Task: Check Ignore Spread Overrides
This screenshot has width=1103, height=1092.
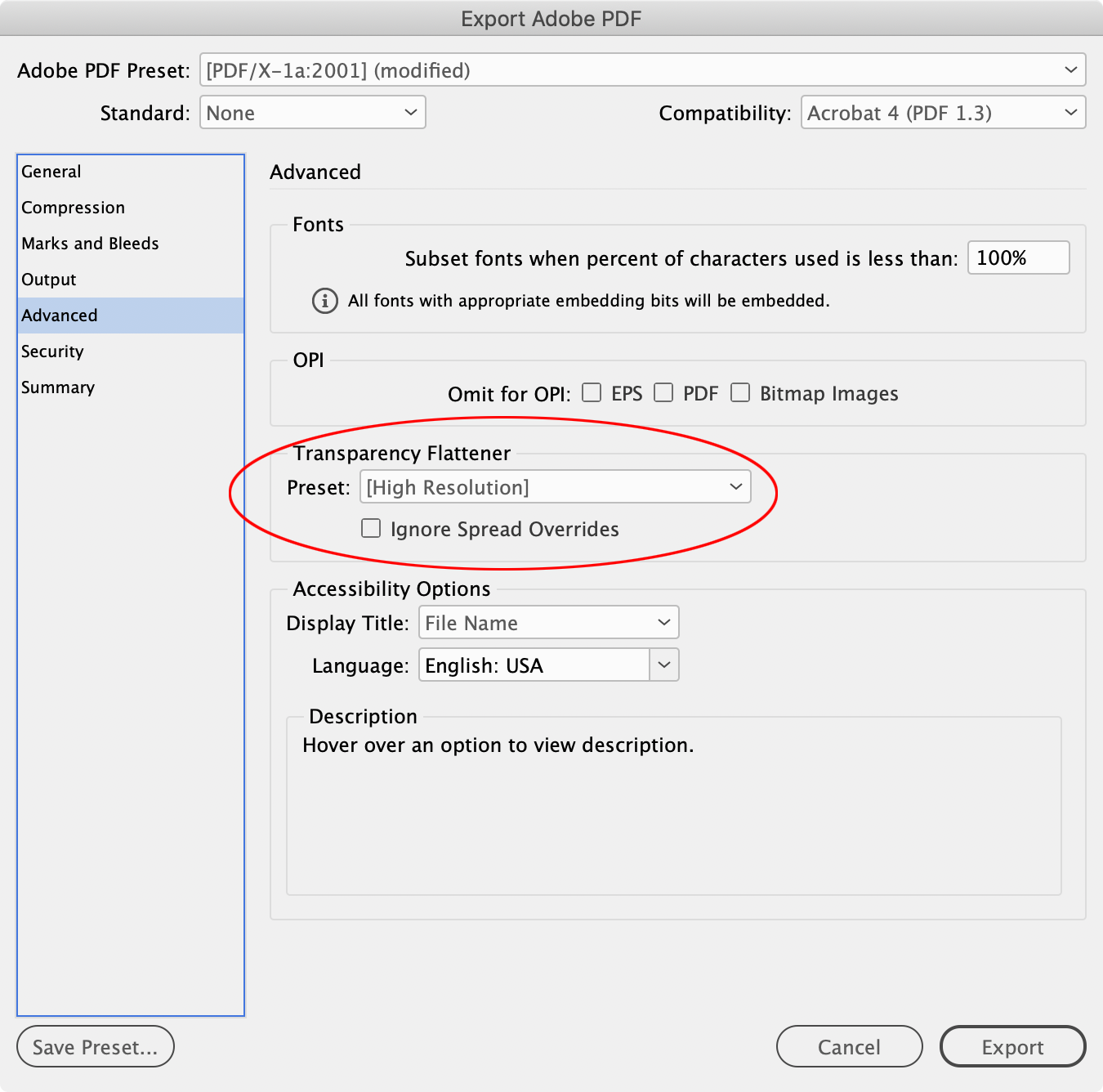Action: 371,528
